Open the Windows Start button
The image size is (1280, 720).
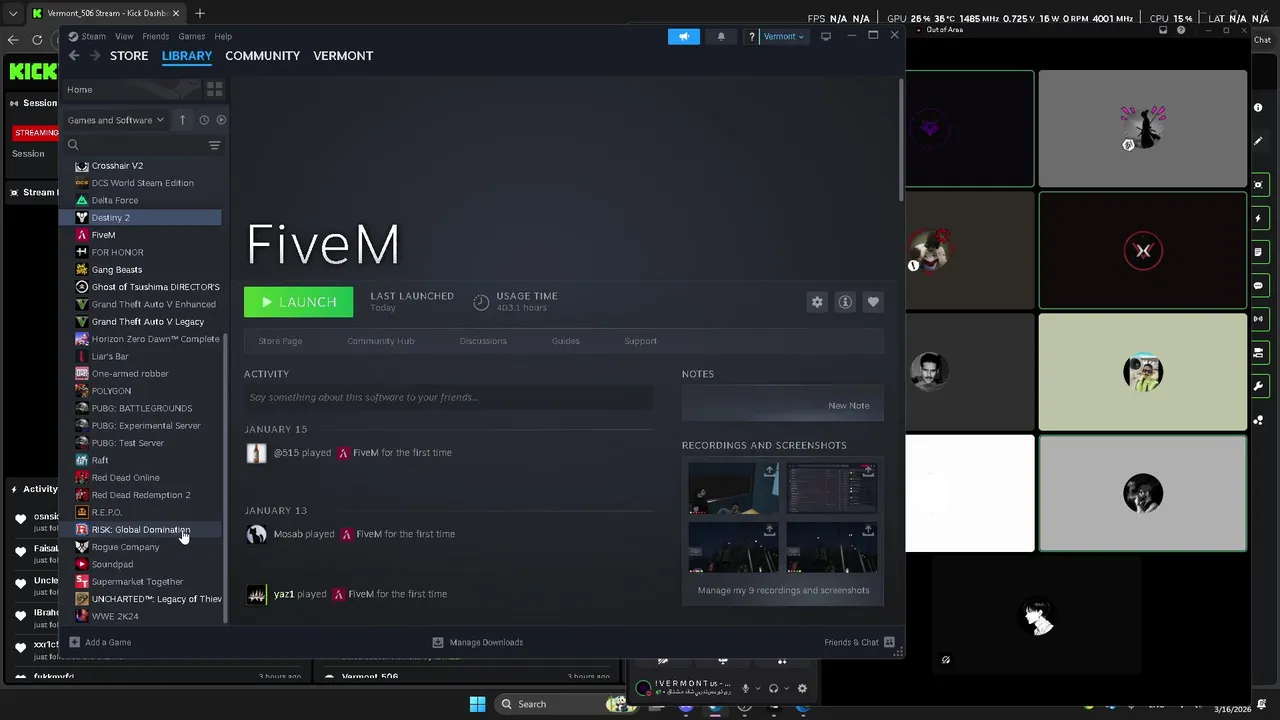pyautogui.click(x=477, y=704)
